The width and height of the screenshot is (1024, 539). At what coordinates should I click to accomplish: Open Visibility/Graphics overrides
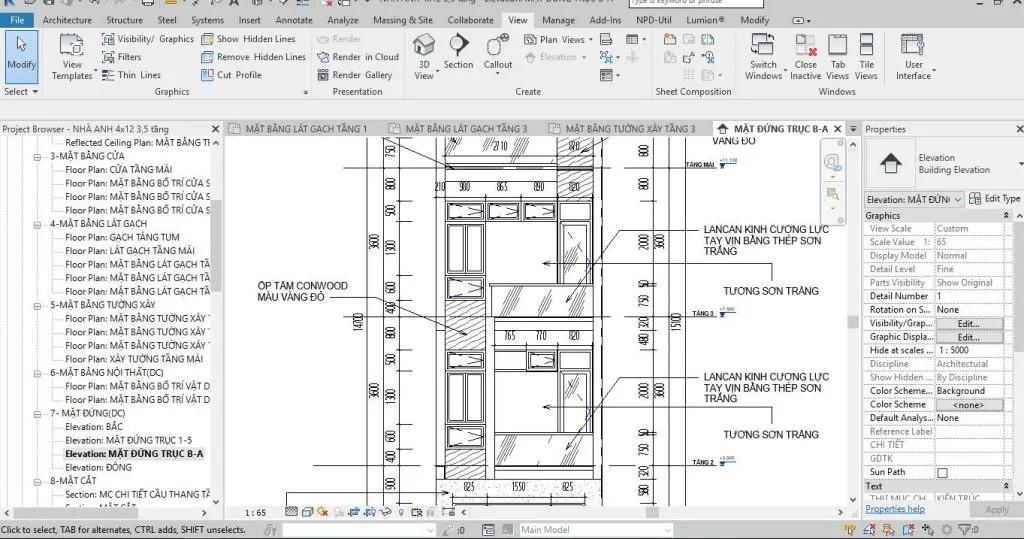(x=148, y=39)
